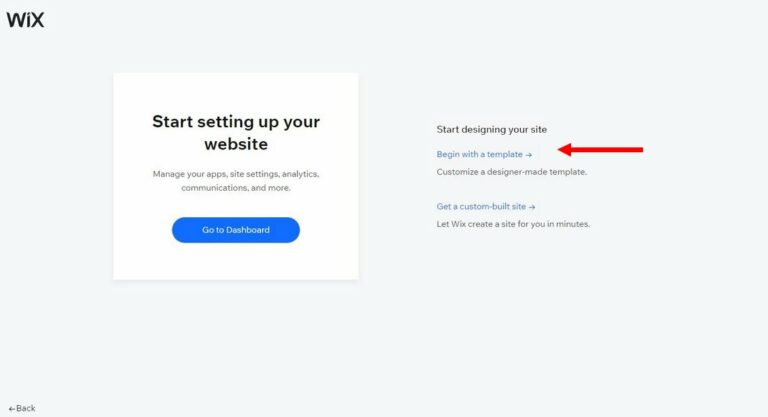This screenshot has width=768, height=417.
Task: Click empty white card area below dashboard button
Action: pos(236,262)
